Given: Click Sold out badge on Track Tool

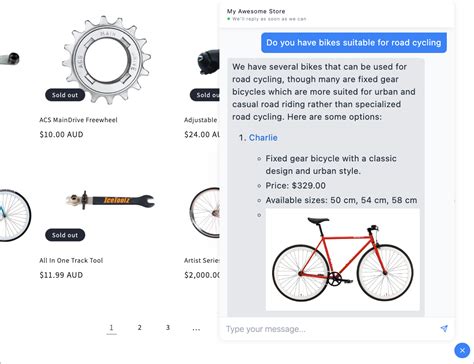Looking at the screenshot, I should [x=65, y=235].
